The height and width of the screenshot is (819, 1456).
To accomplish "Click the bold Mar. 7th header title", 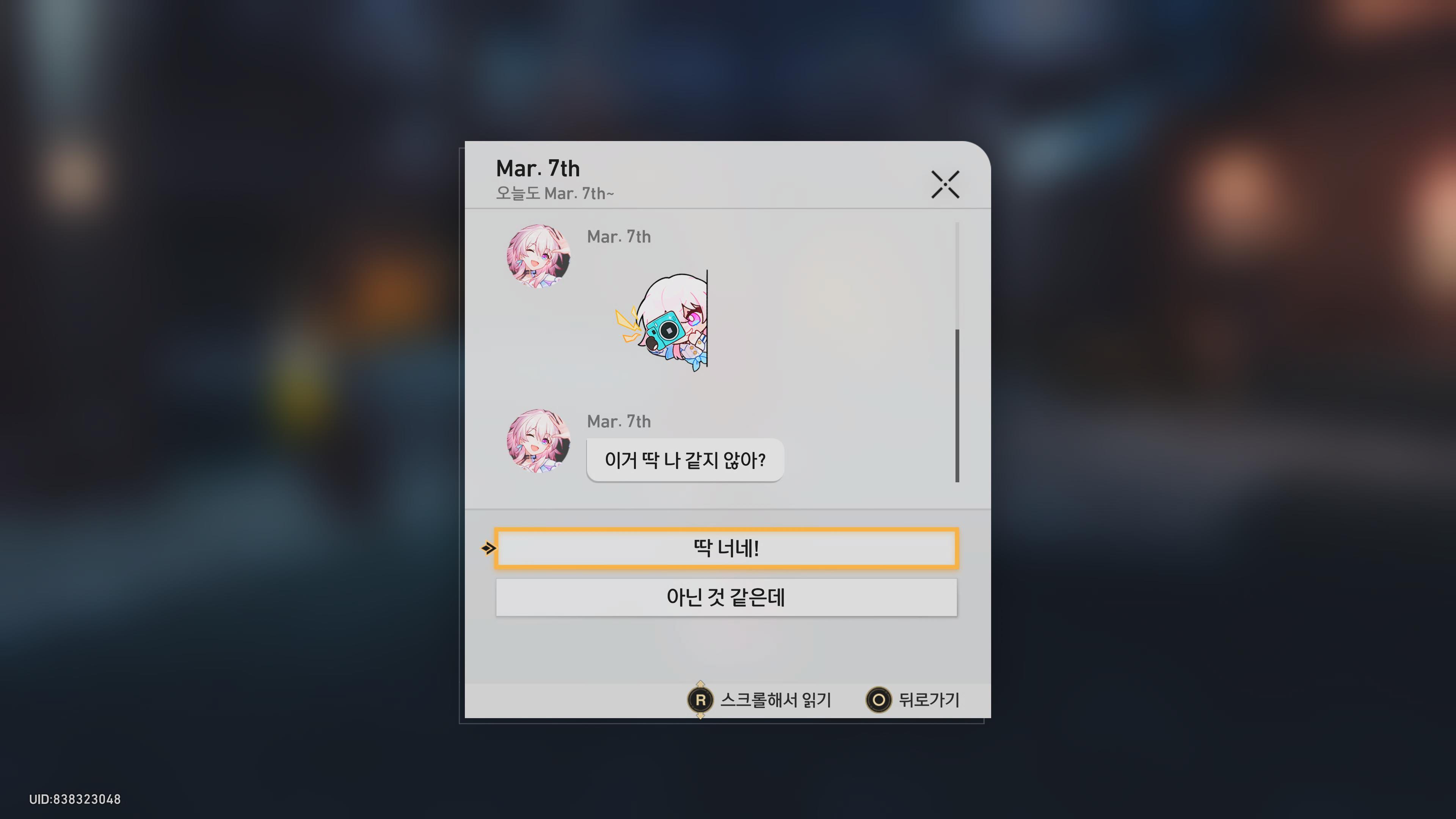I will pos(538,168).
